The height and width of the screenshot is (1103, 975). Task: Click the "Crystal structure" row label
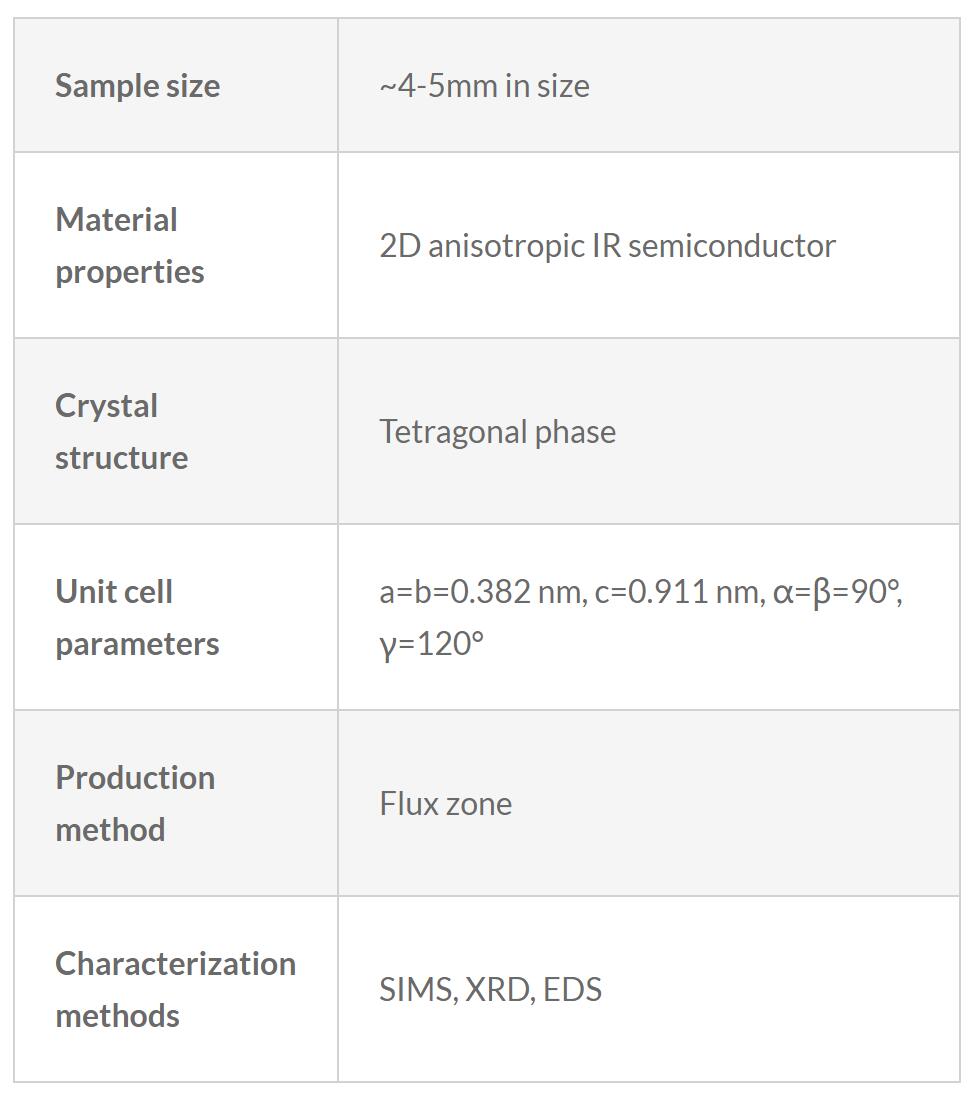[x=121, y=432]
